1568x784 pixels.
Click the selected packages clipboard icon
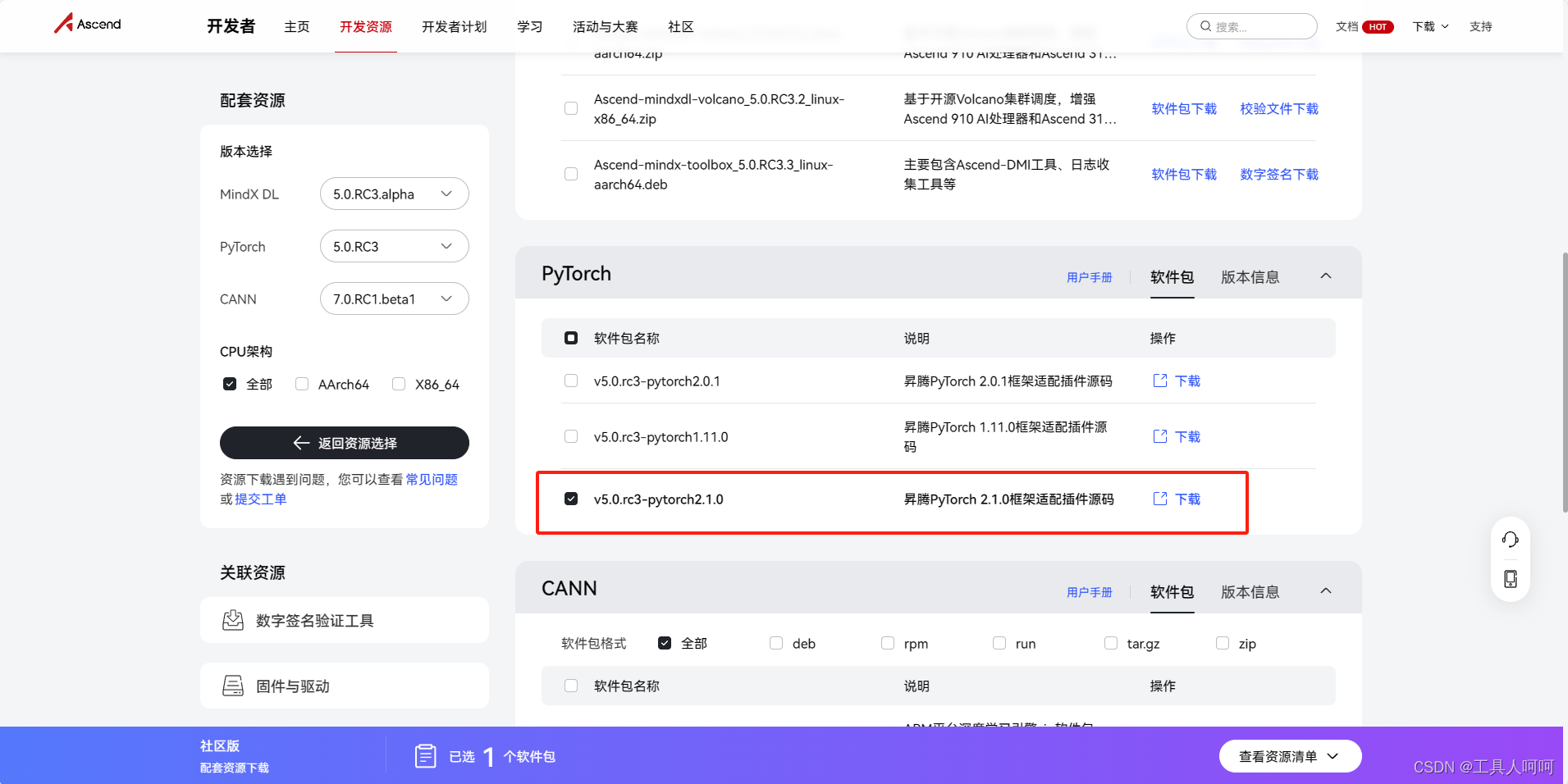coord(425,756)
